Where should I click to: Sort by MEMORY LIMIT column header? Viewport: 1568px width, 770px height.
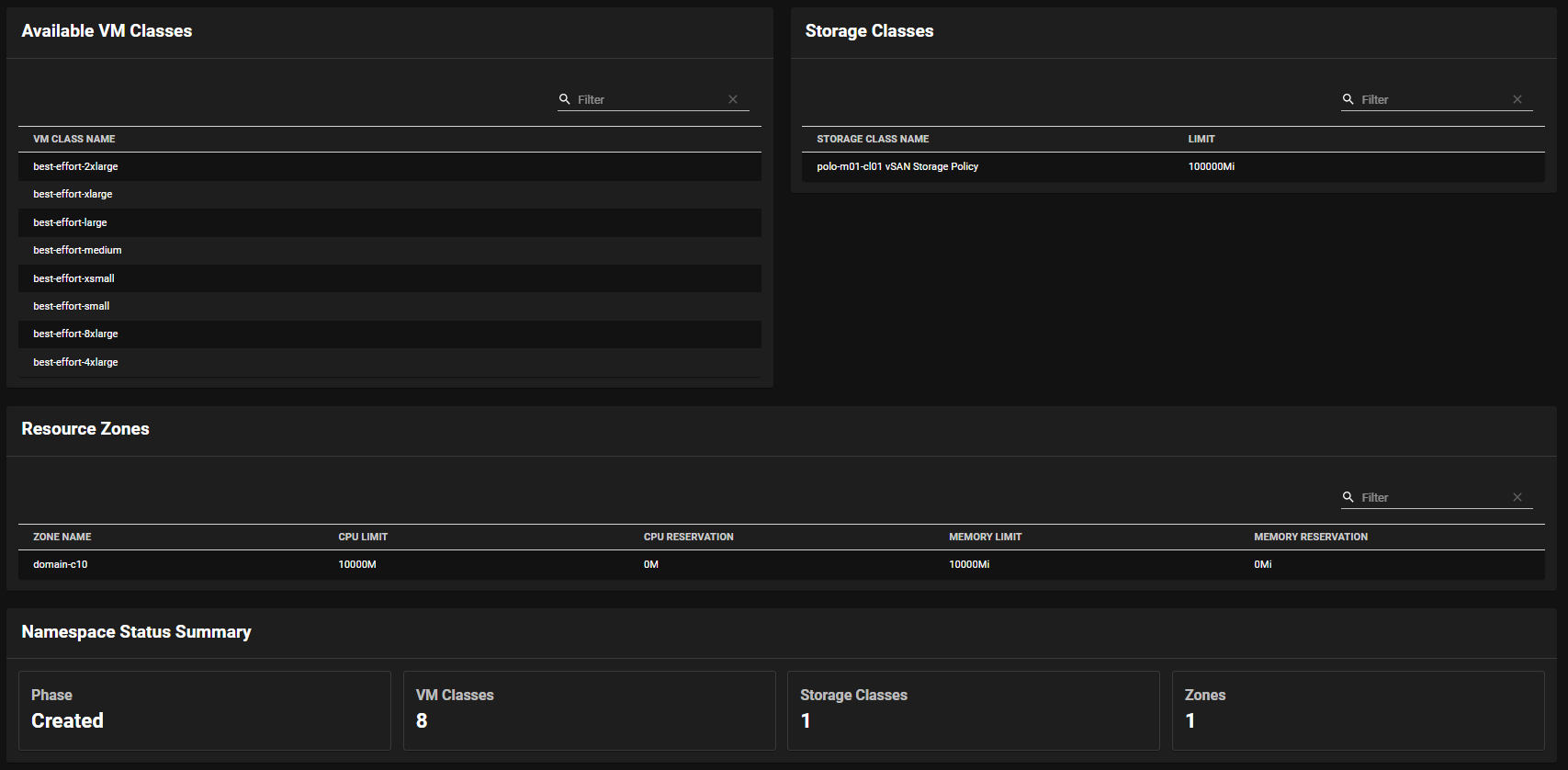coord(986,537)
